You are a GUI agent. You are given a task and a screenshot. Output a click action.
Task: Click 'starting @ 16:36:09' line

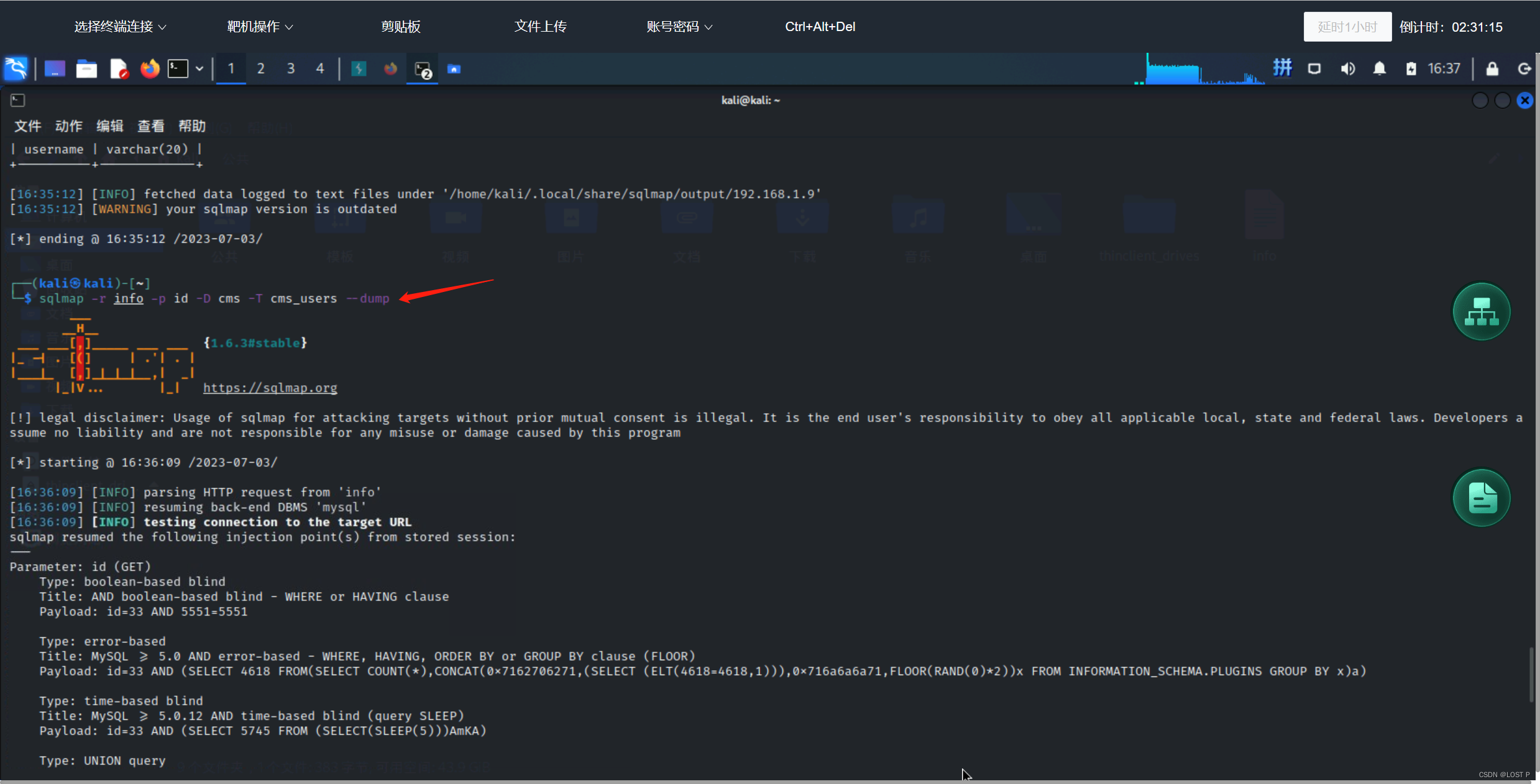pos(144,462)
